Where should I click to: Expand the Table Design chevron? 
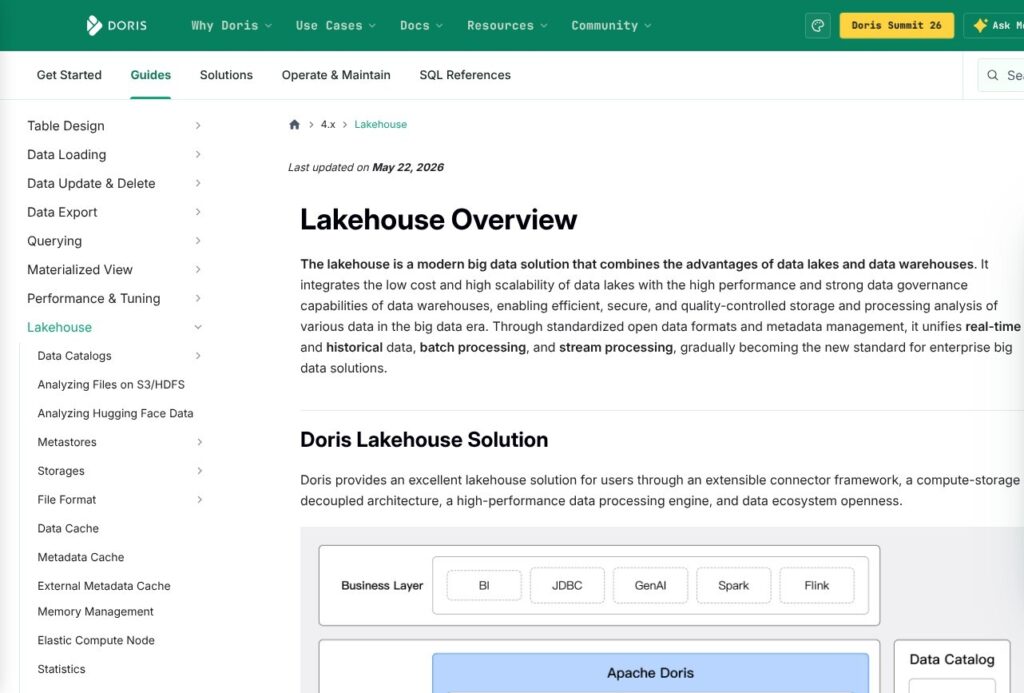pyautogui.click(x=198, y=125)
